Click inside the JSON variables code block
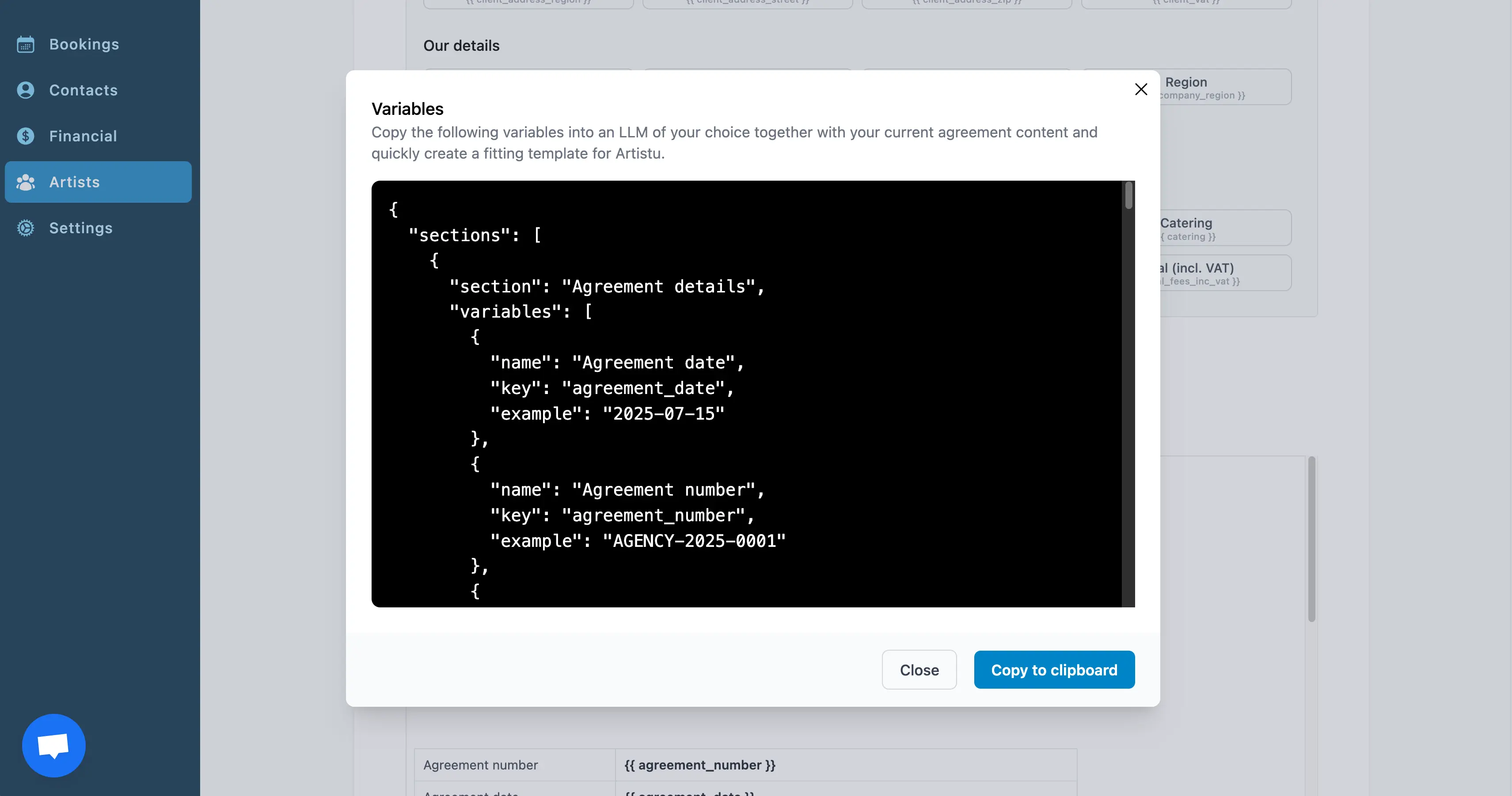The image size is (1512, 796). click(x=745, y=393)
